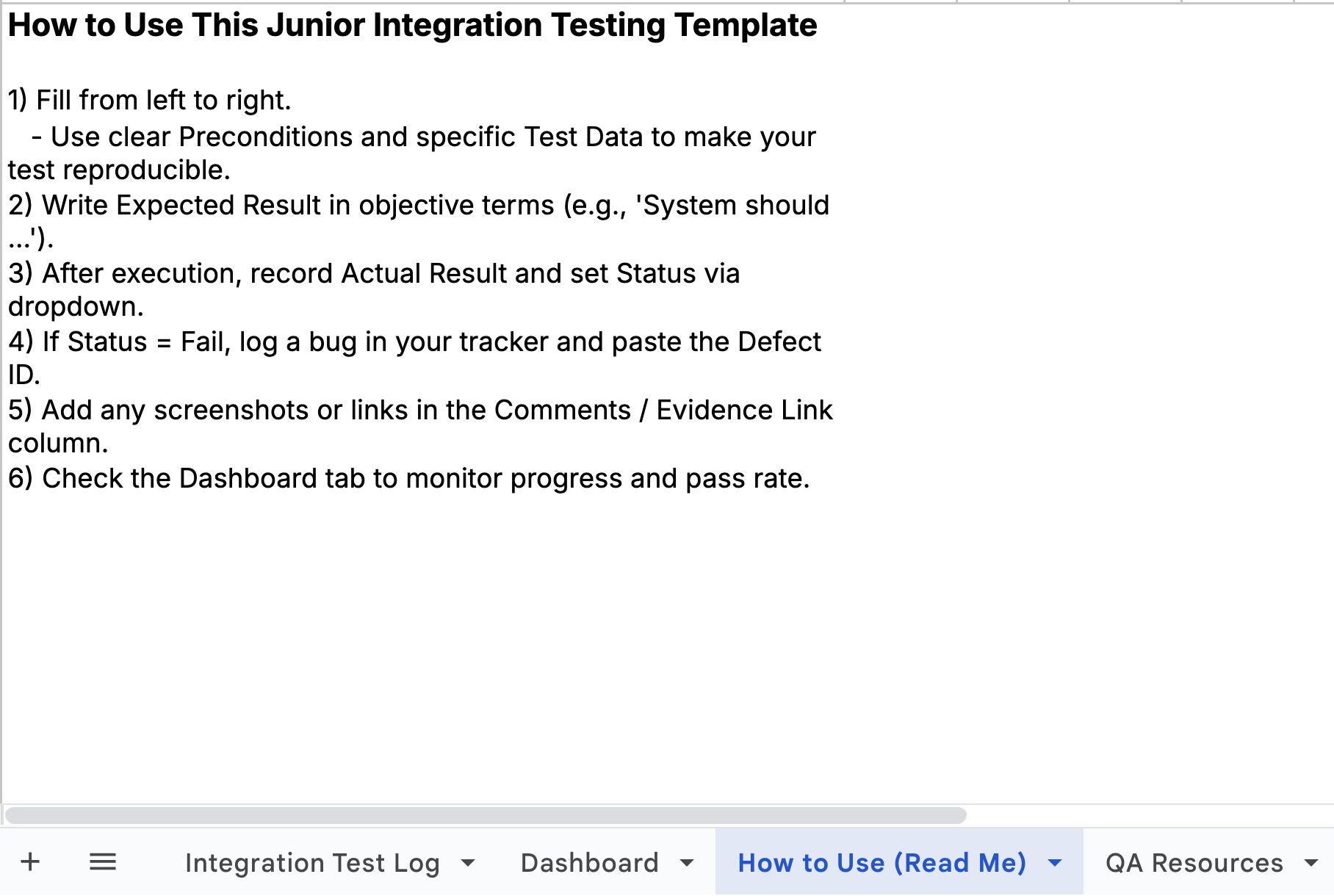Screen dimensions: 1334x896
Task: Open the all sheets list icon
Action: point(103,861)
